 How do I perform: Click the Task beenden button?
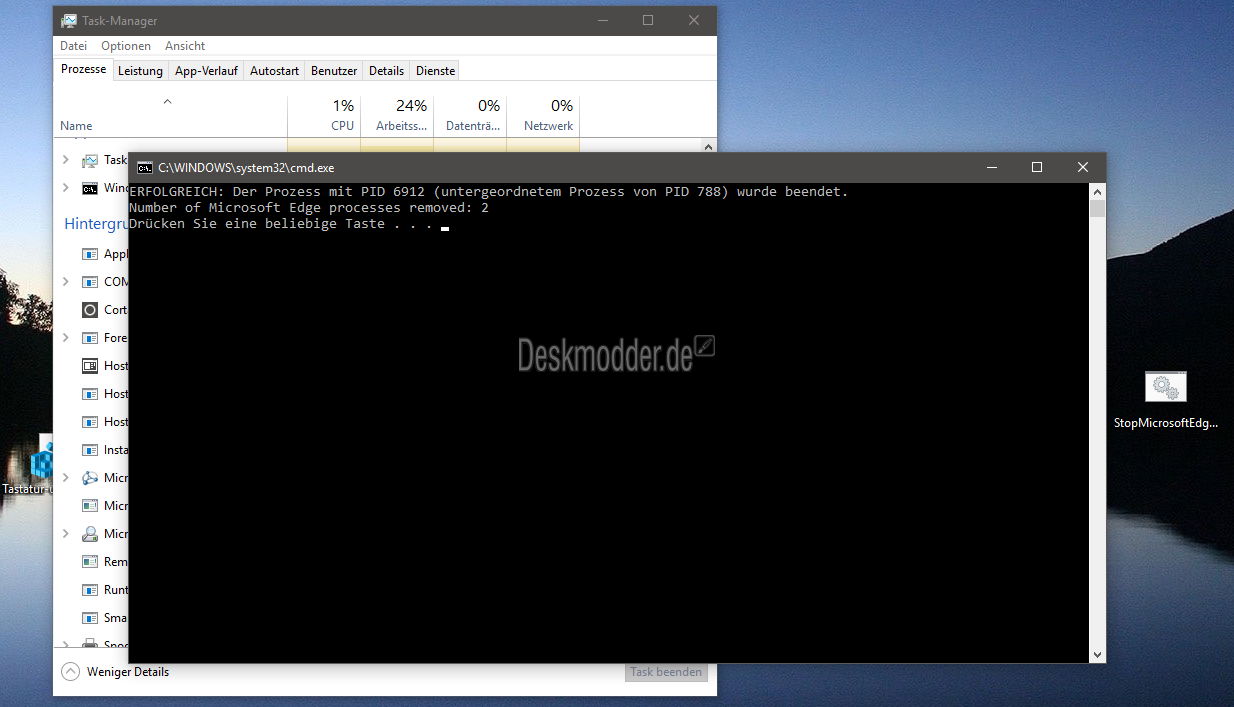pos(666,672)
